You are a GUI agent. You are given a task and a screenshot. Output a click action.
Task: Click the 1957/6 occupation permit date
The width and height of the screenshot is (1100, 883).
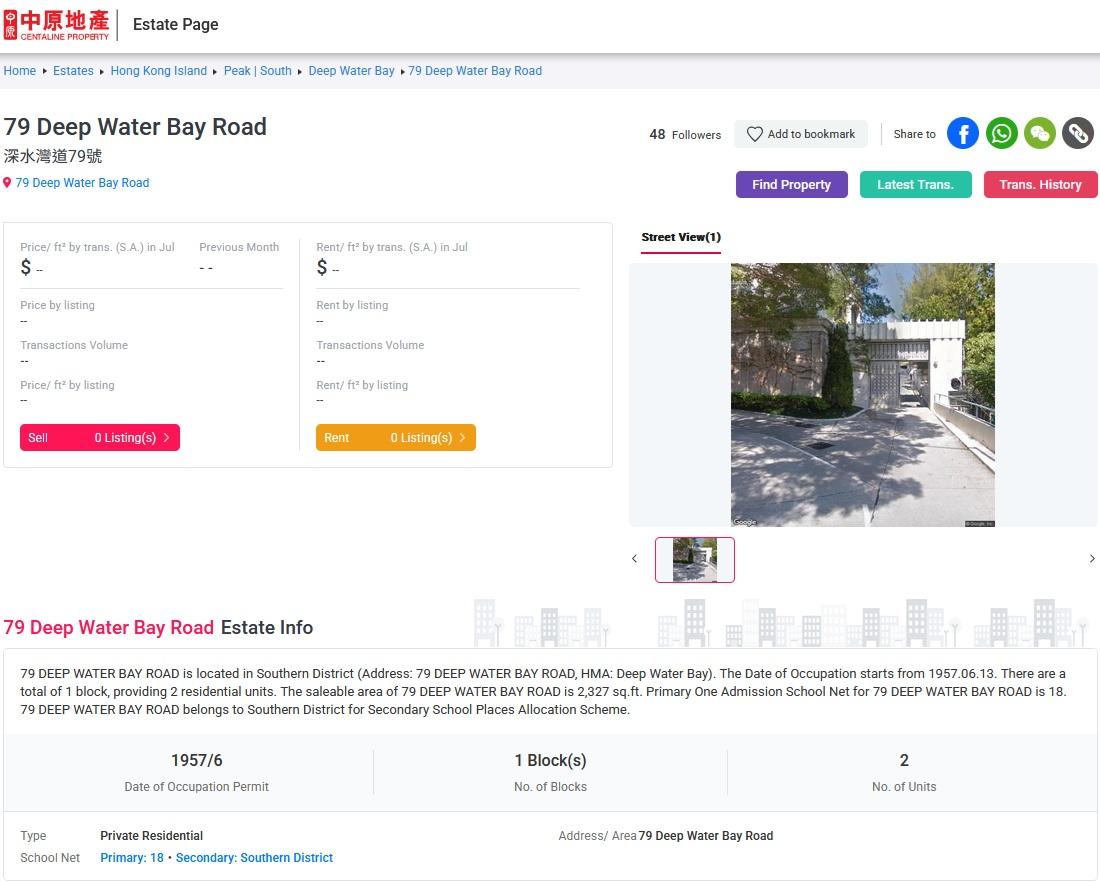(196, 760)
